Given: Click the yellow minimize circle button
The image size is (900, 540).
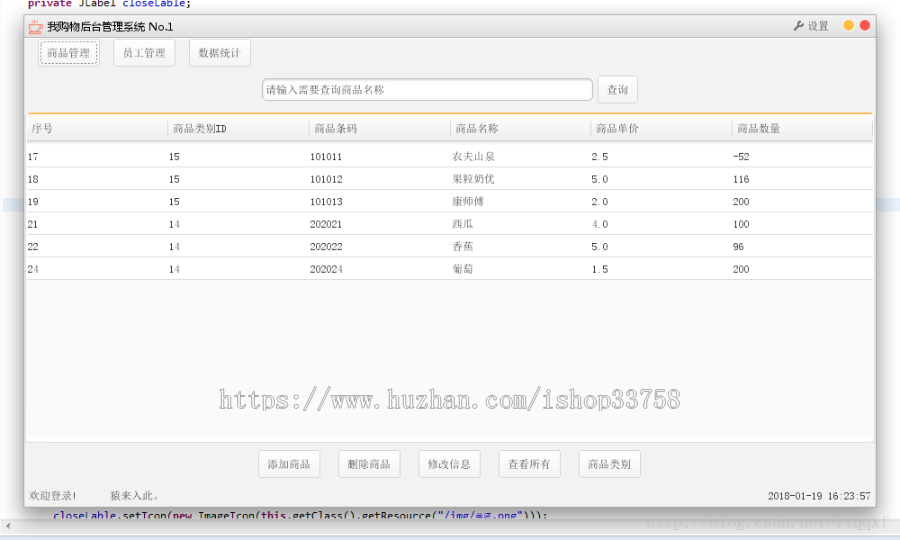Looking at the screenshot, I should tap(848, 25).
